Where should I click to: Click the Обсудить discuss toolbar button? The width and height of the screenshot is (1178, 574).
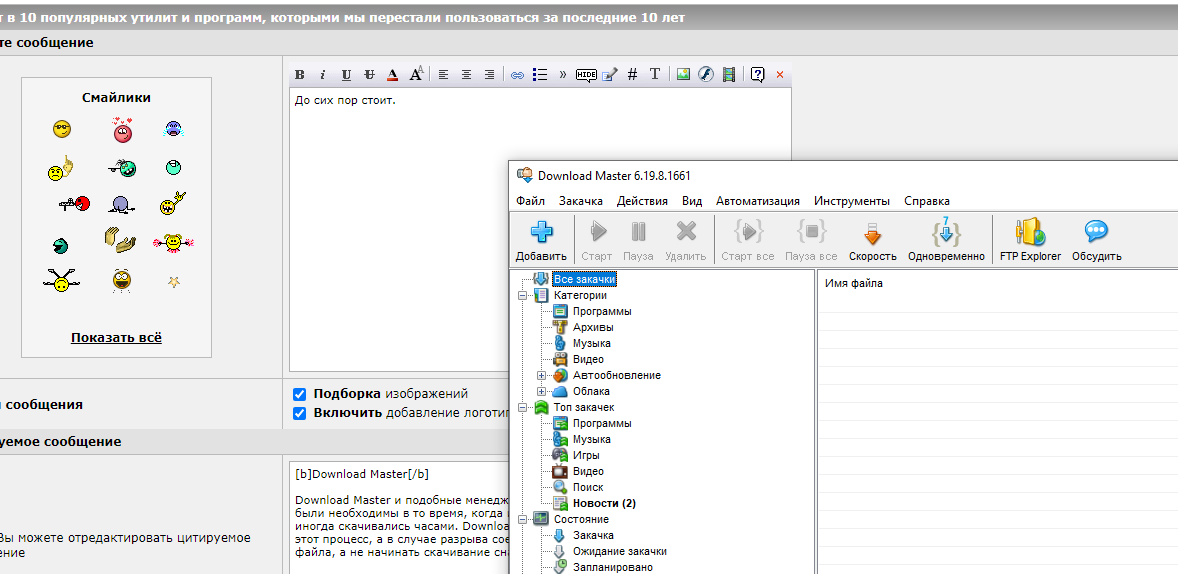coord(1097,240)
